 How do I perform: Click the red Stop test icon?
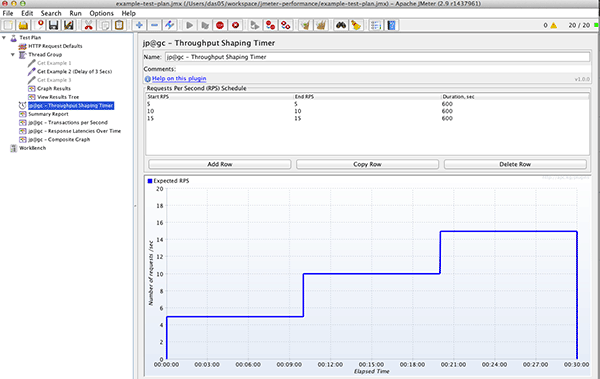tap(220, 25)
